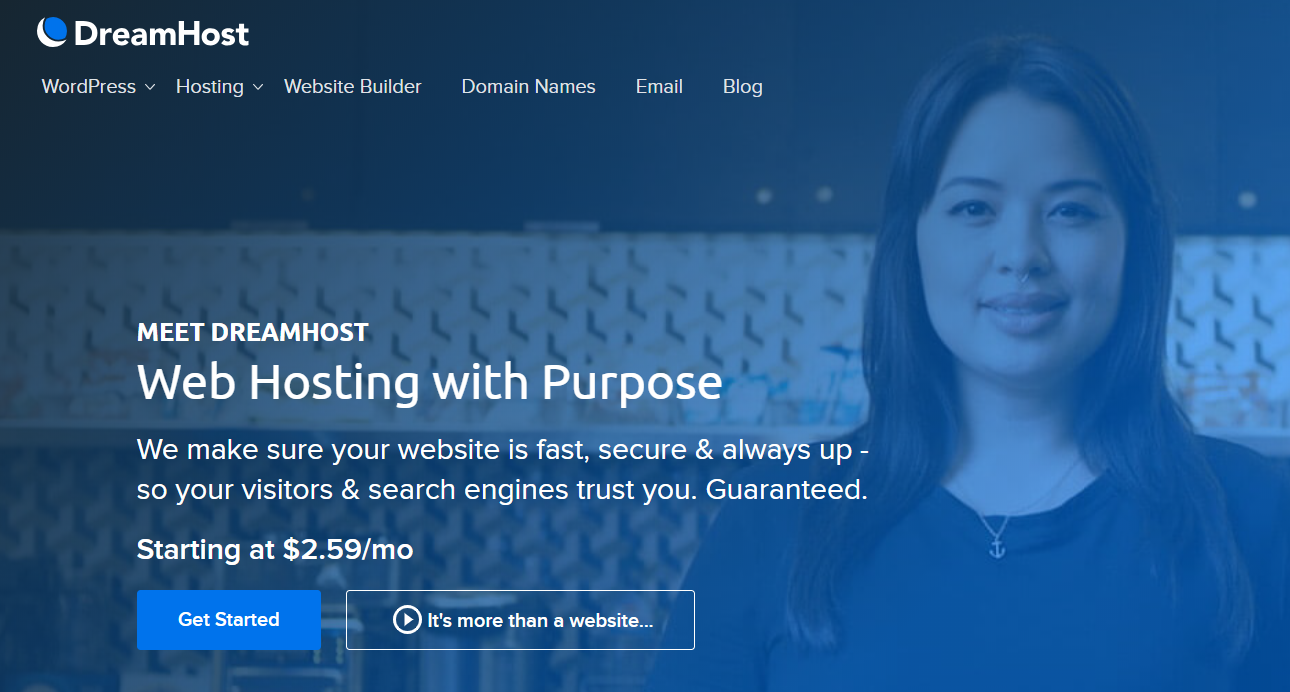The height and width of the screenshot is (692, 1290).
Task: Open the WordPress menu
Action: coord(89,87)
